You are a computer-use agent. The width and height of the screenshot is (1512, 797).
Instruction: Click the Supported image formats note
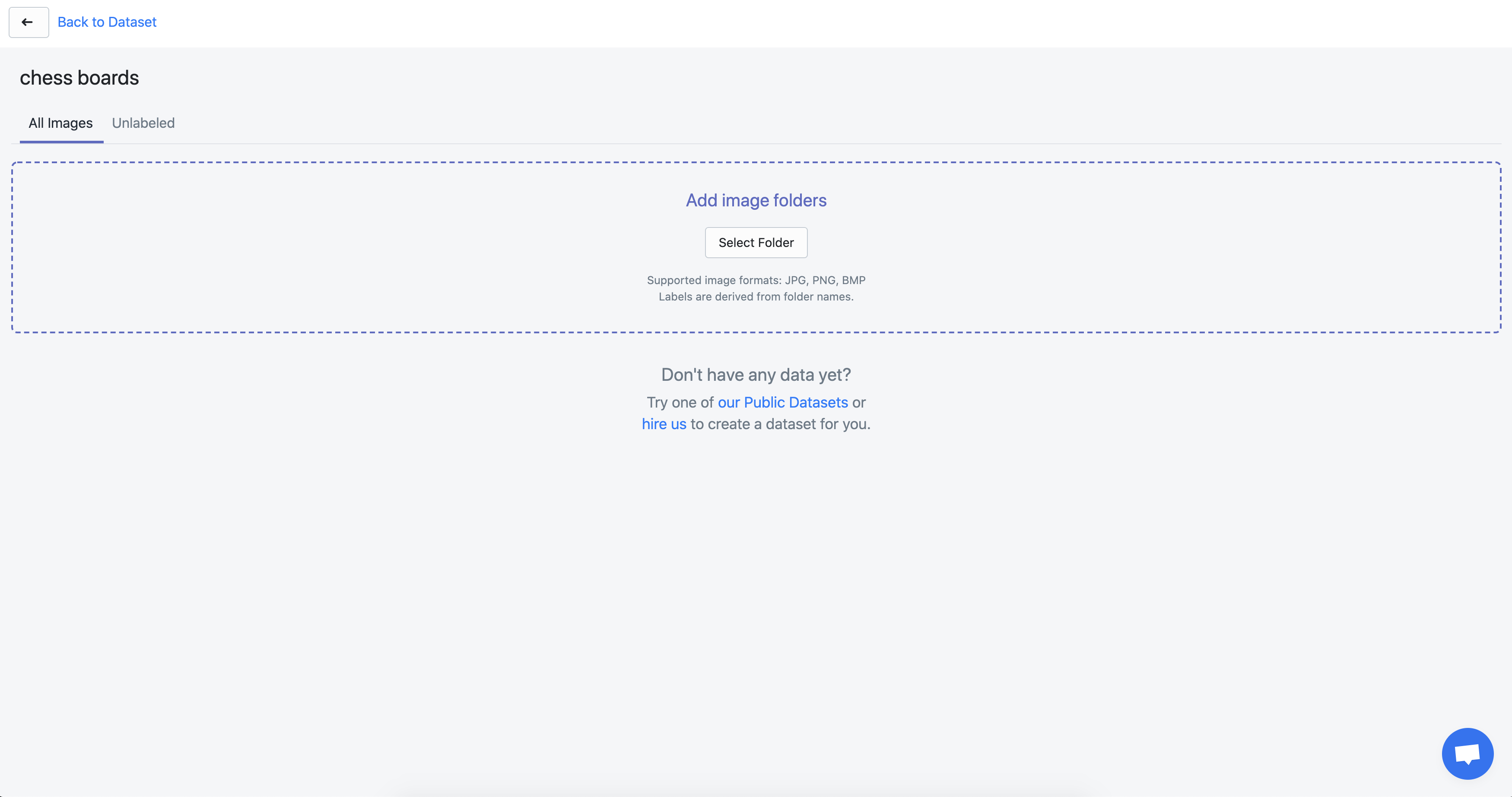point(756,280)
